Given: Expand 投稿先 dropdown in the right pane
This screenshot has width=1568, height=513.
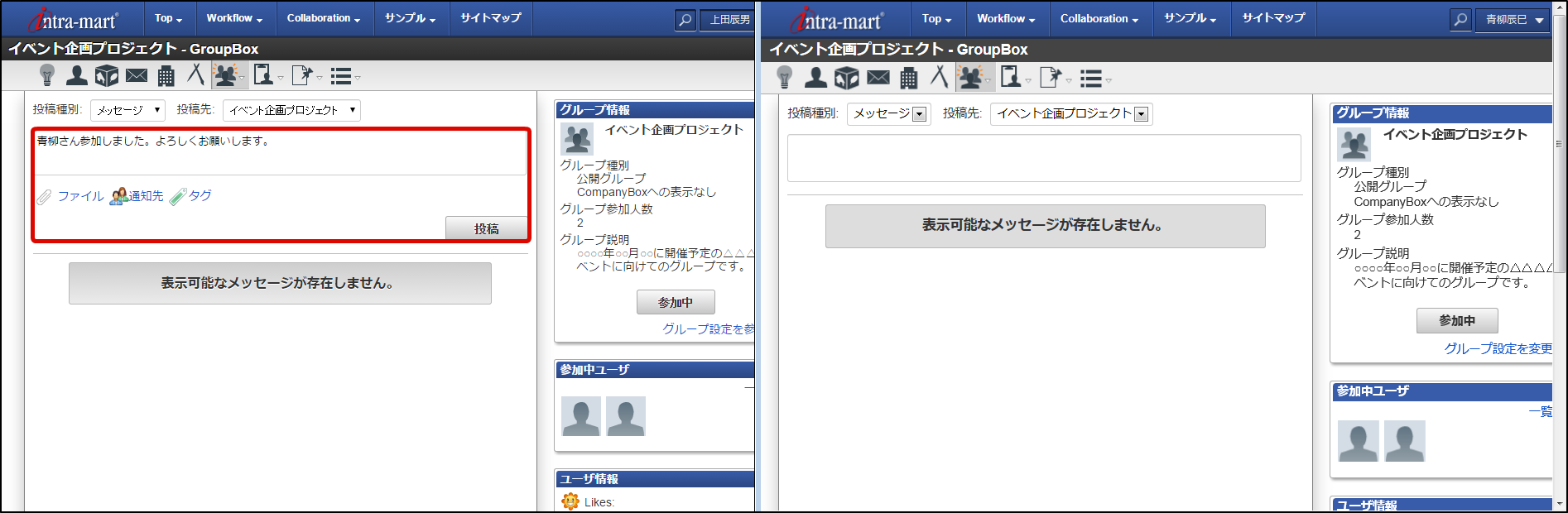Looking at the screenshot, I should pyautogui.click(x=1070, y=114).
